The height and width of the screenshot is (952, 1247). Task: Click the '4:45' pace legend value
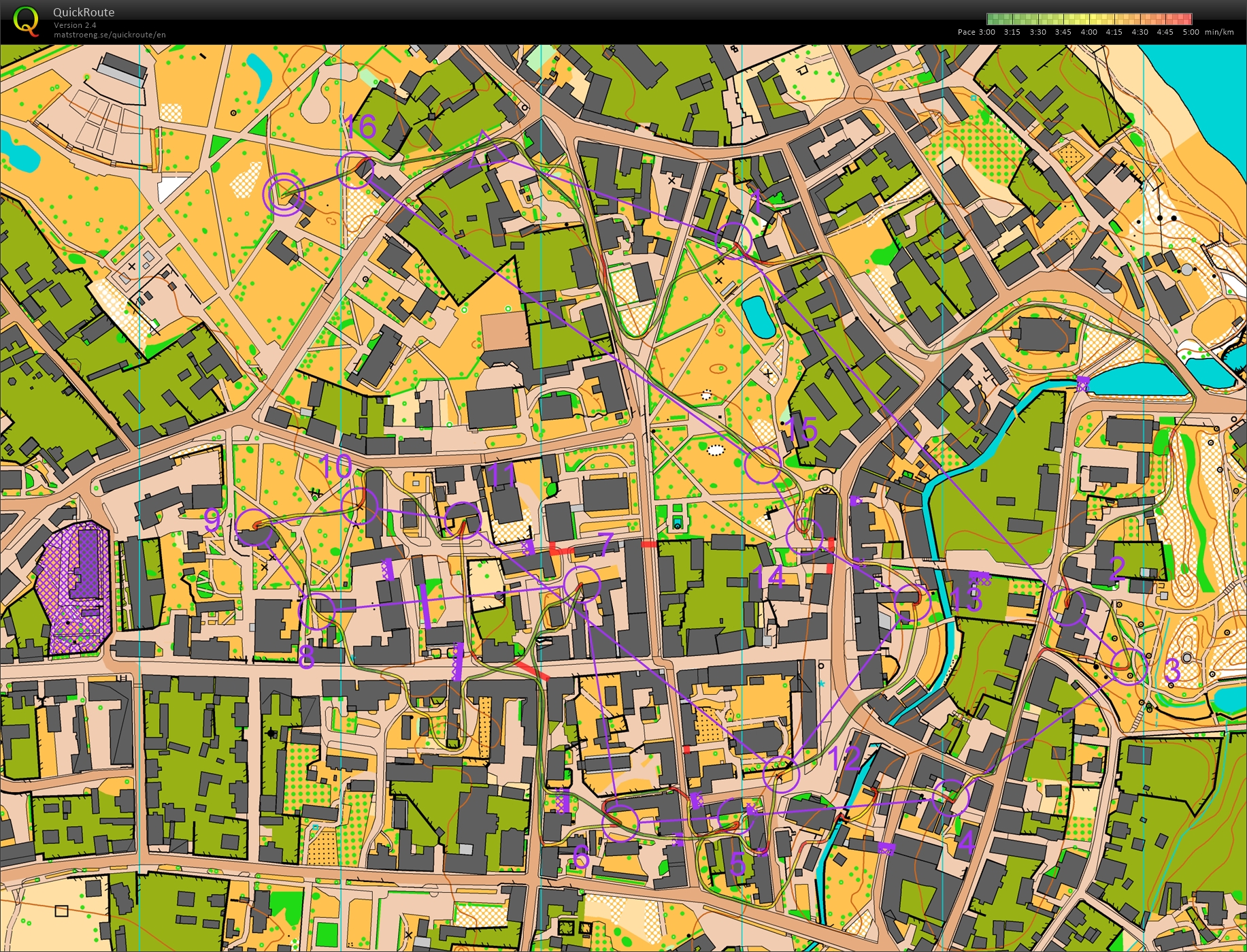click(1165, 32)
